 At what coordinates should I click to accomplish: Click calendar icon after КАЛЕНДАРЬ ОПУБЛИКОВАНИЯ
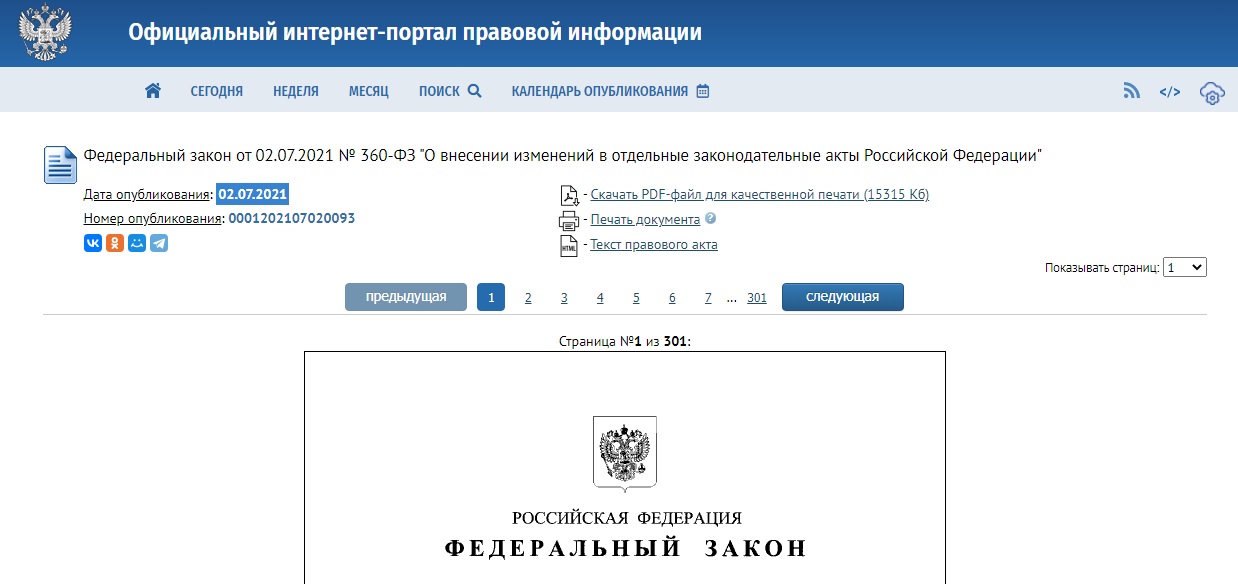point(703,91)
